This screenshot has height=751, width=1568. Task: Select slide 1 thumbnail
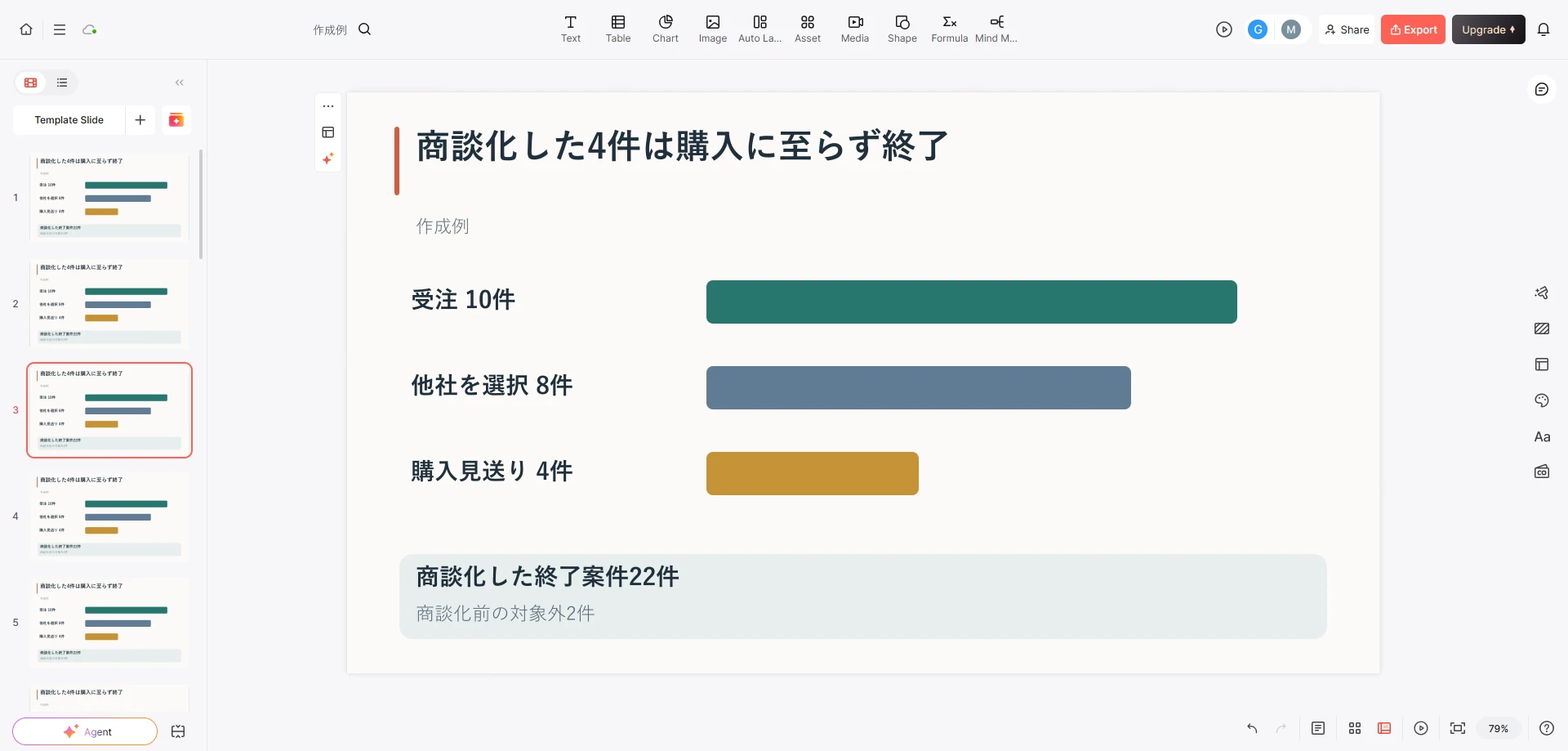pos(109,198)
